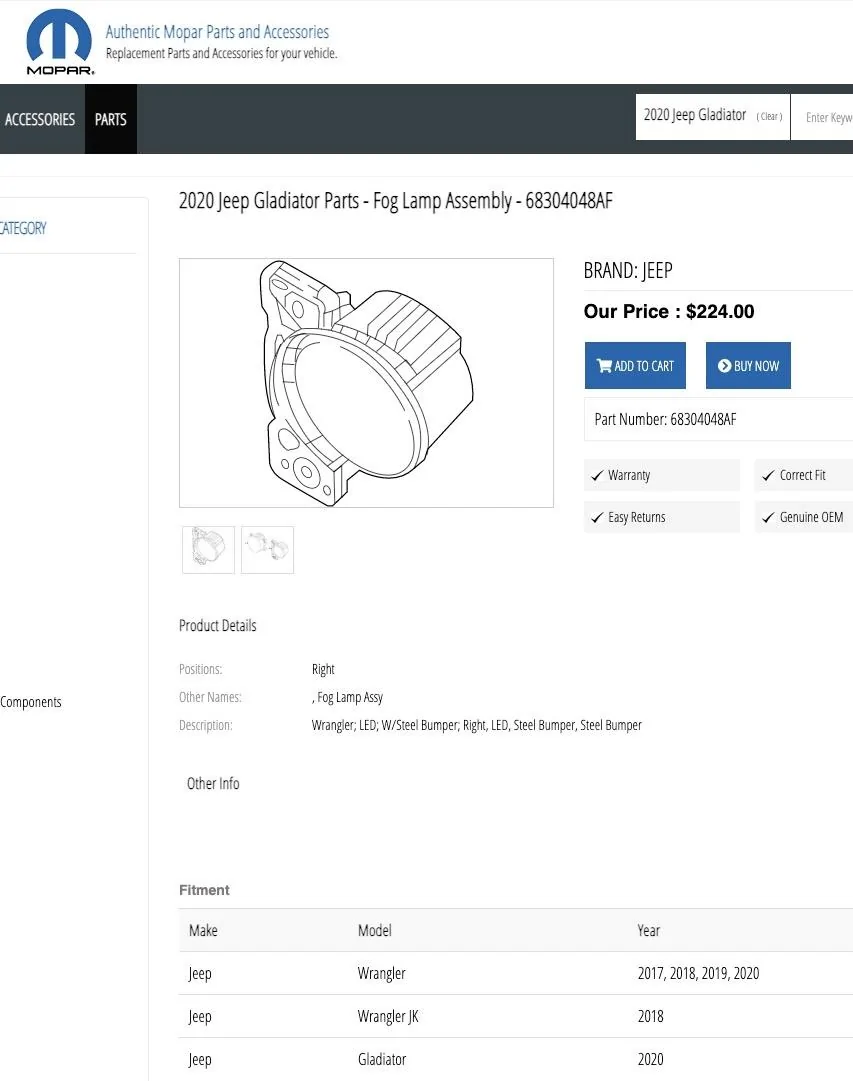Image resolution: width=853 pixels, height=1081 pixels.
Task: Click the Genuine OEM checkmark icon
Action: click(768, 518)
